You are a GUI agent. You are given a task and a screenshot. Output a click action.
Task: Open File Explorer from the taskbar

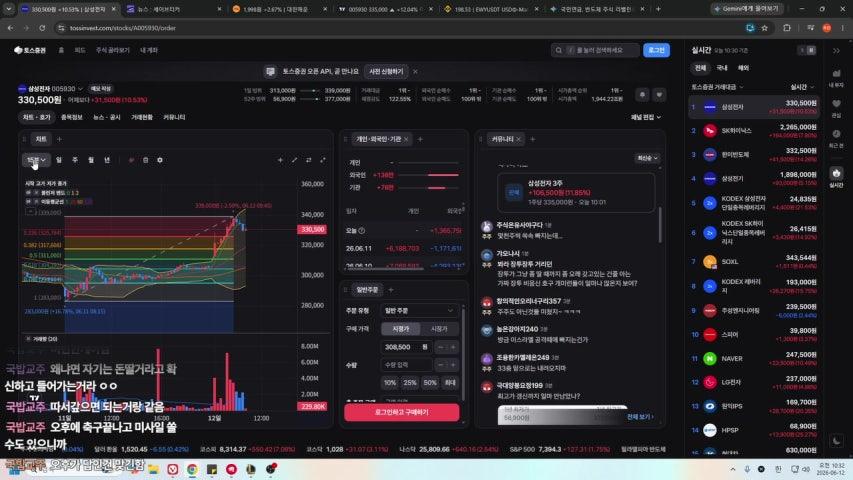tap(153, 469)
